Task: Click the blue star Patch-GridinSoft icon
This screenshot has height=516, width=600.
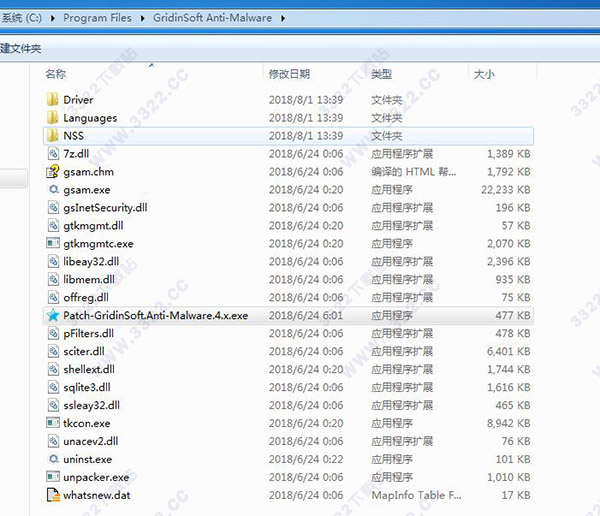Action: click(53, 315)
